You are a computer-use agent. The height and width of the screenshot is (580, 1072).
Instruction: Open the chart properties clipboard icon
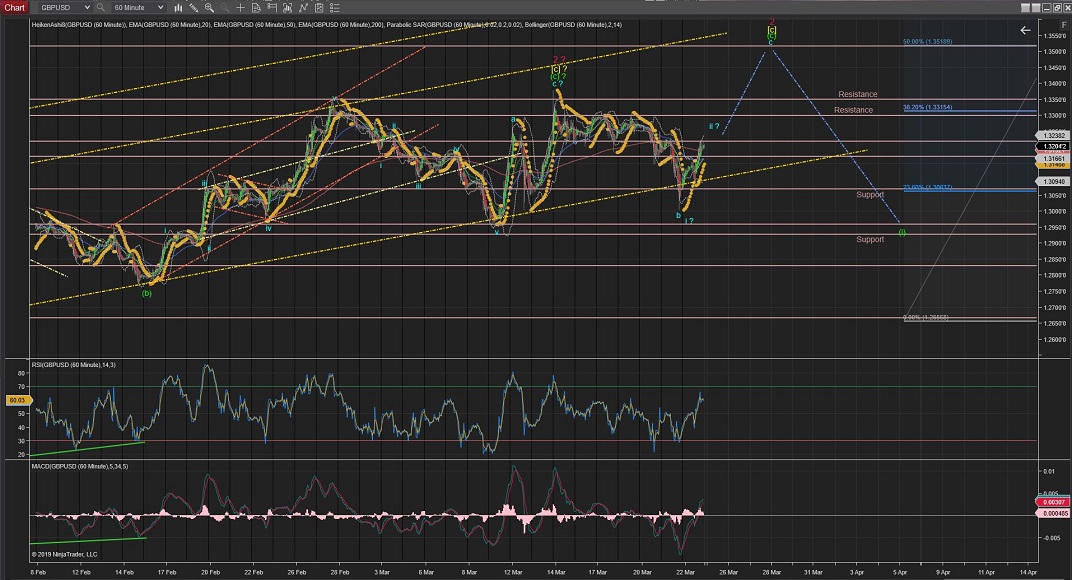tap(319, 8)
